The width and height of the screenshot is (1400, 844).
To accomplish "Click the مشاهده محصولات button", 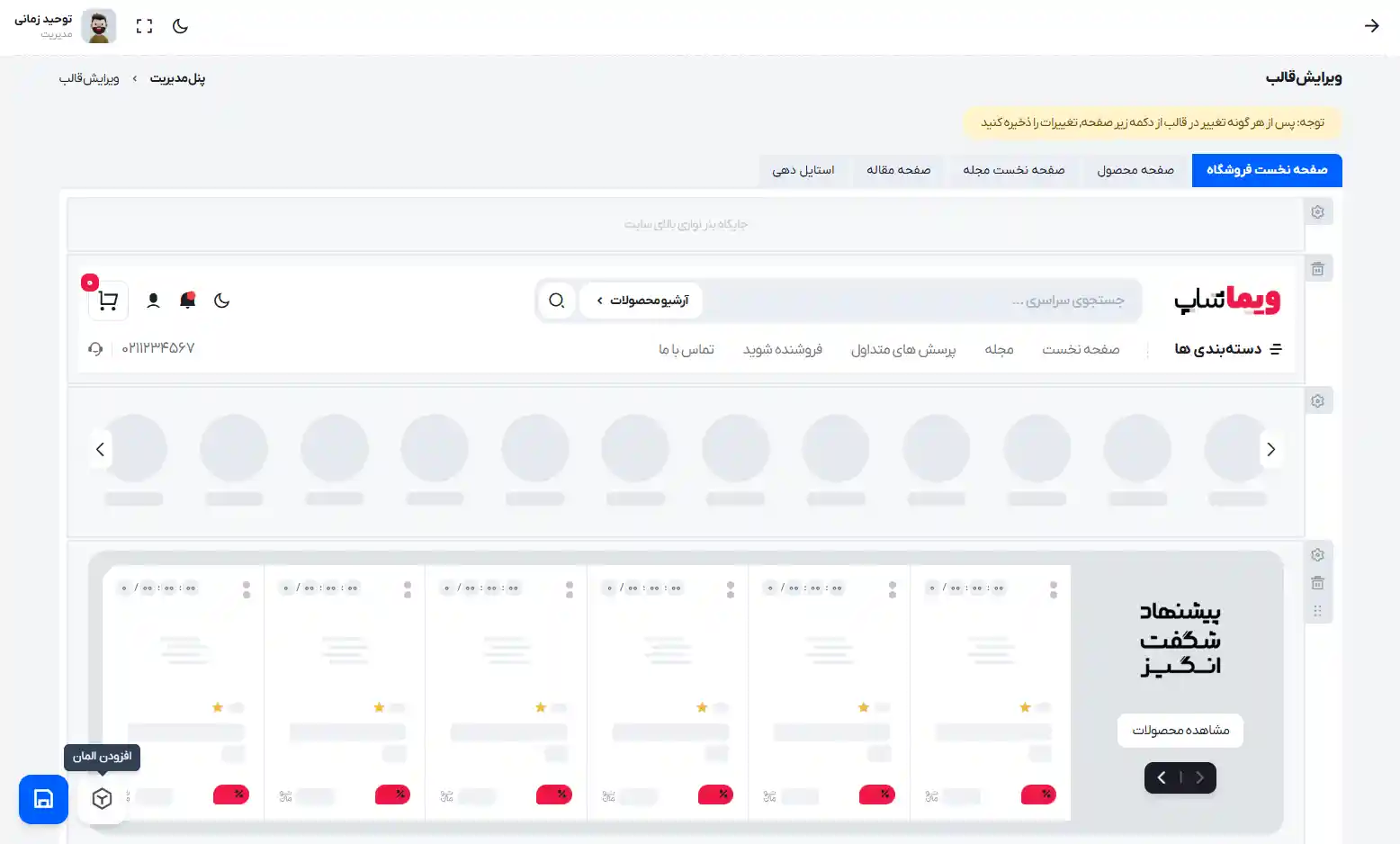I will tap(1180, 731).
